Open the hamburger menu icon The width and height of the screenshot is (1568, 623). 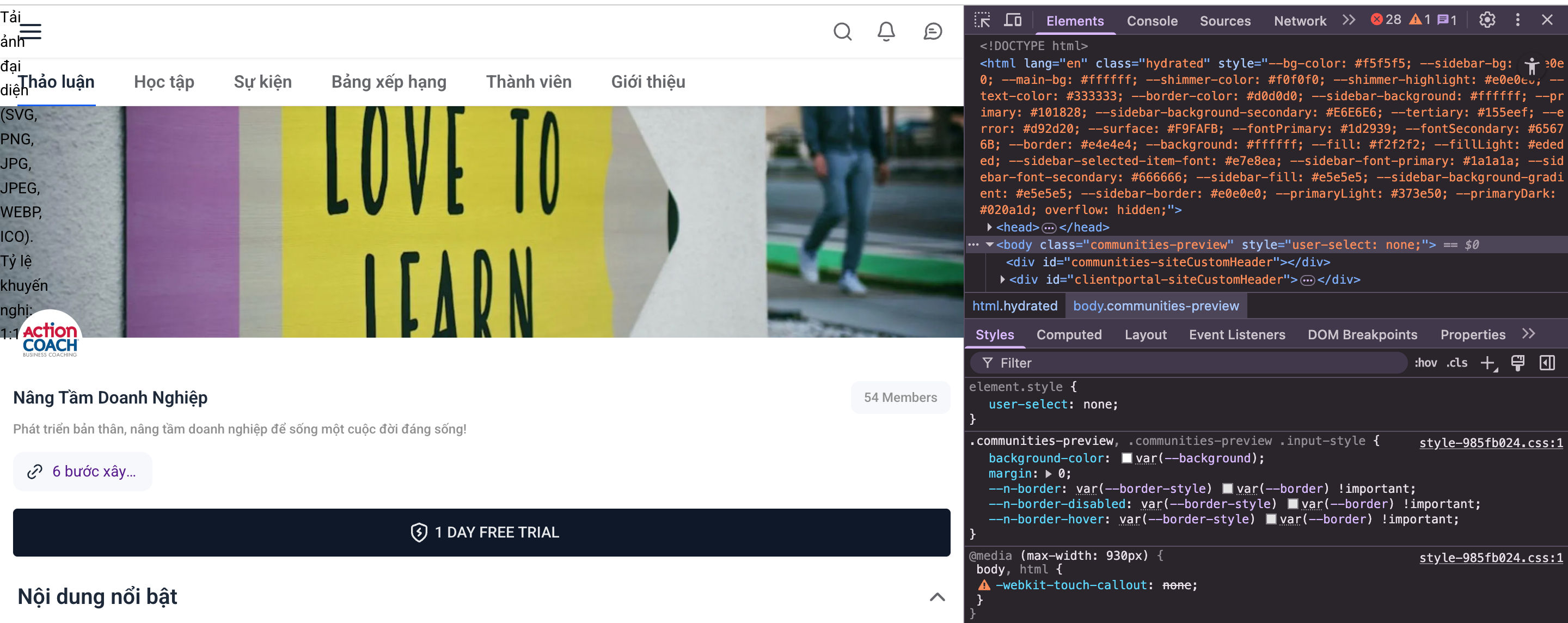30,31
